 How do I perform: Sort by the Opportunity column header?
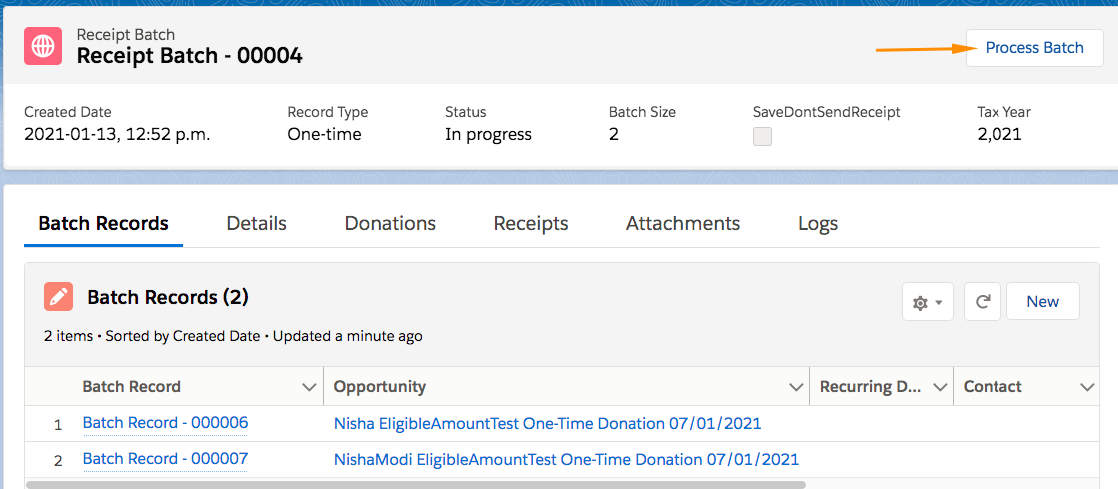[x=380, y=387]
